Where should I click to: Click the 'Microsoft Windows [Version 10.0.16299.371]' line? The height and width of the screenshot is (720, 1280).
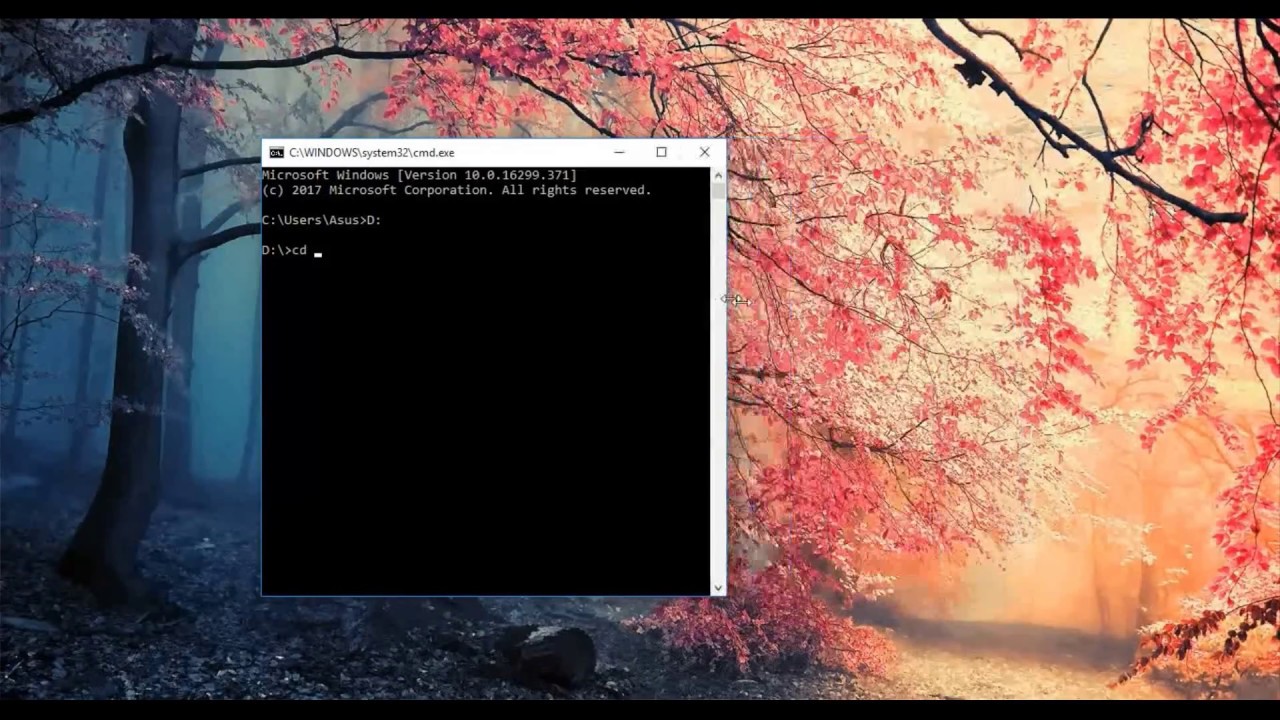pos(420,175)
